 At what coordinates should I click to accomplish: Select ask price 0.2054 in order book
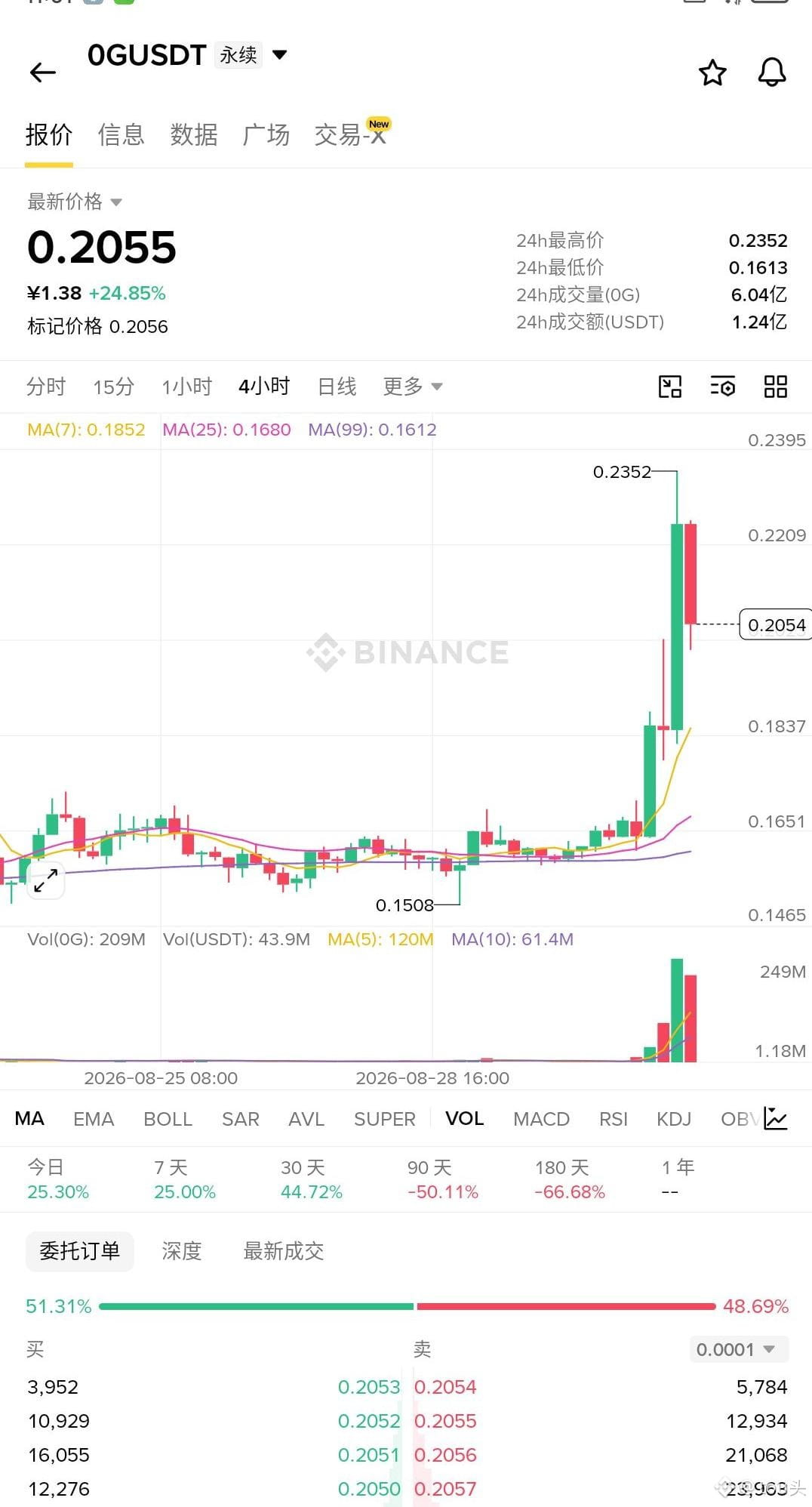(445, 1387)
